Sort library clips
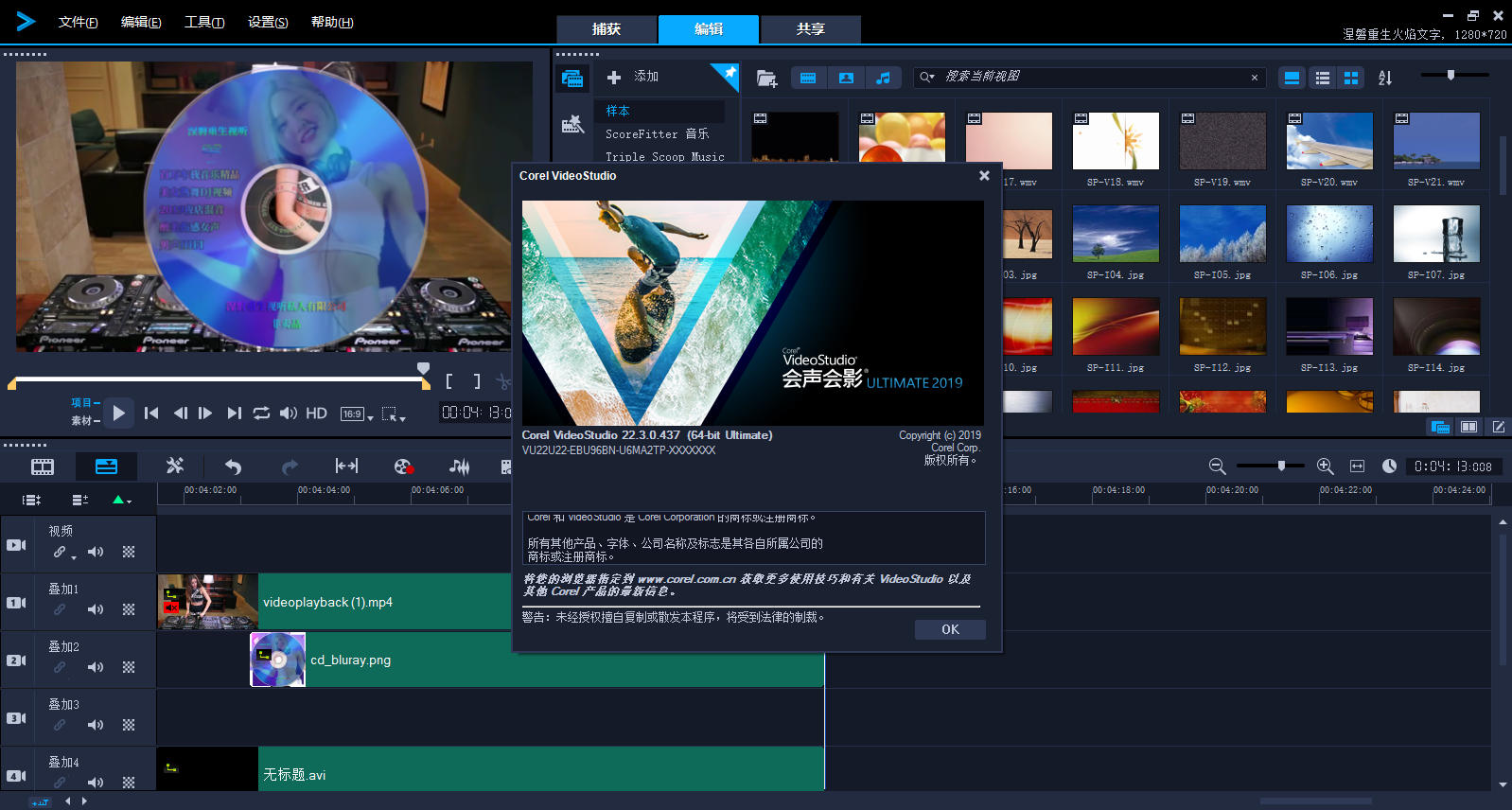Screen dimensions: 1512x810 coord(1385,78)
